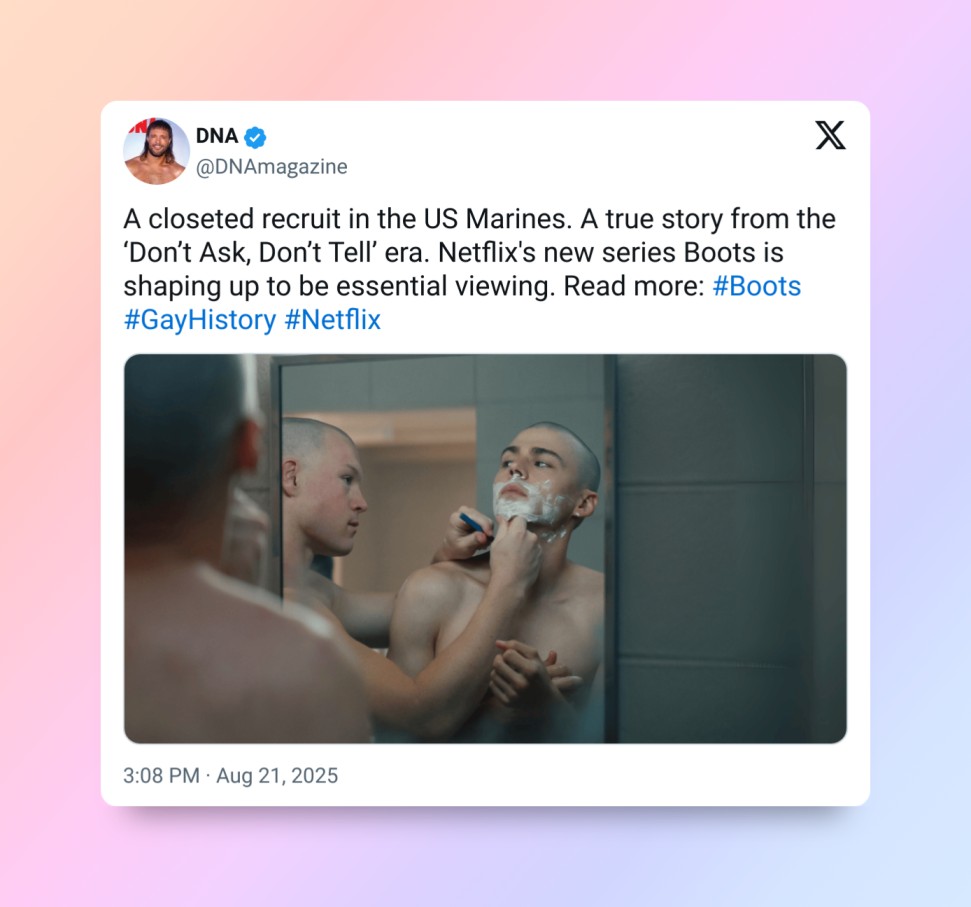This screenshot has width=971, height=907.
Task: Click the Aug 21, 2025 date
Action: 277,775
